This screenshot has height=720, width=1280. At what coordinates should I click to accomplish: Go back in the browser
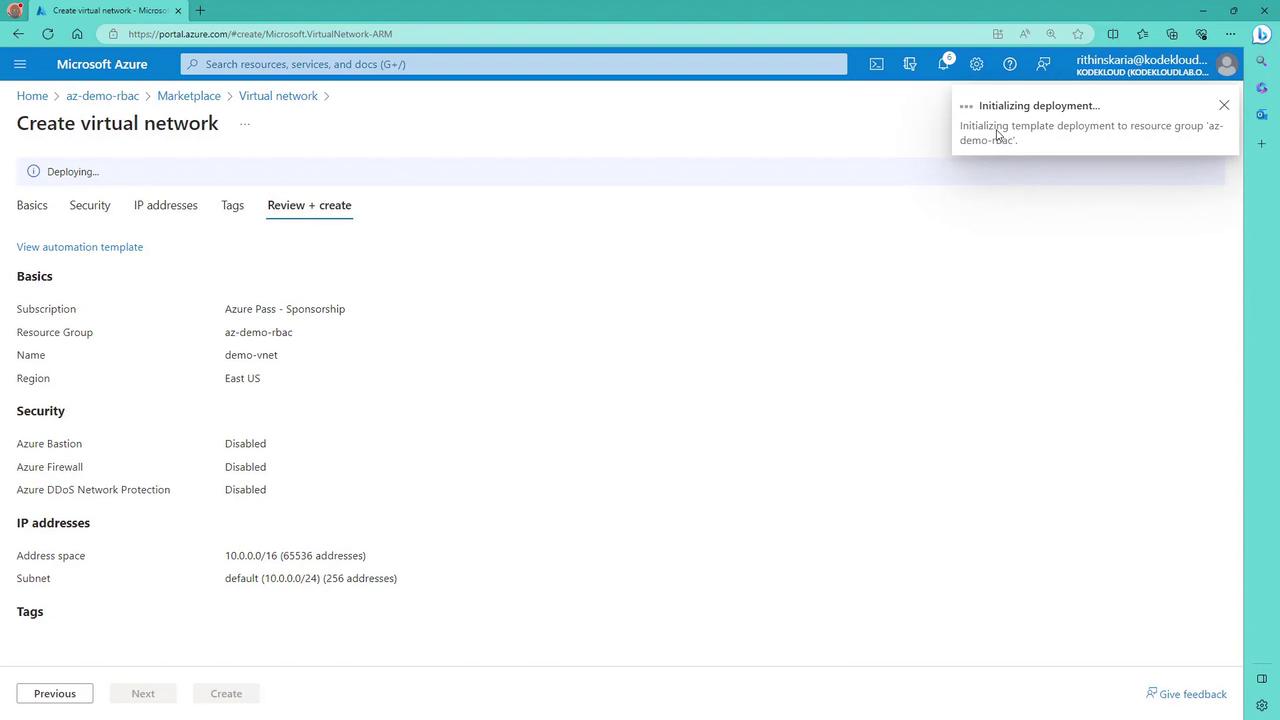click(x=19, y=34)
